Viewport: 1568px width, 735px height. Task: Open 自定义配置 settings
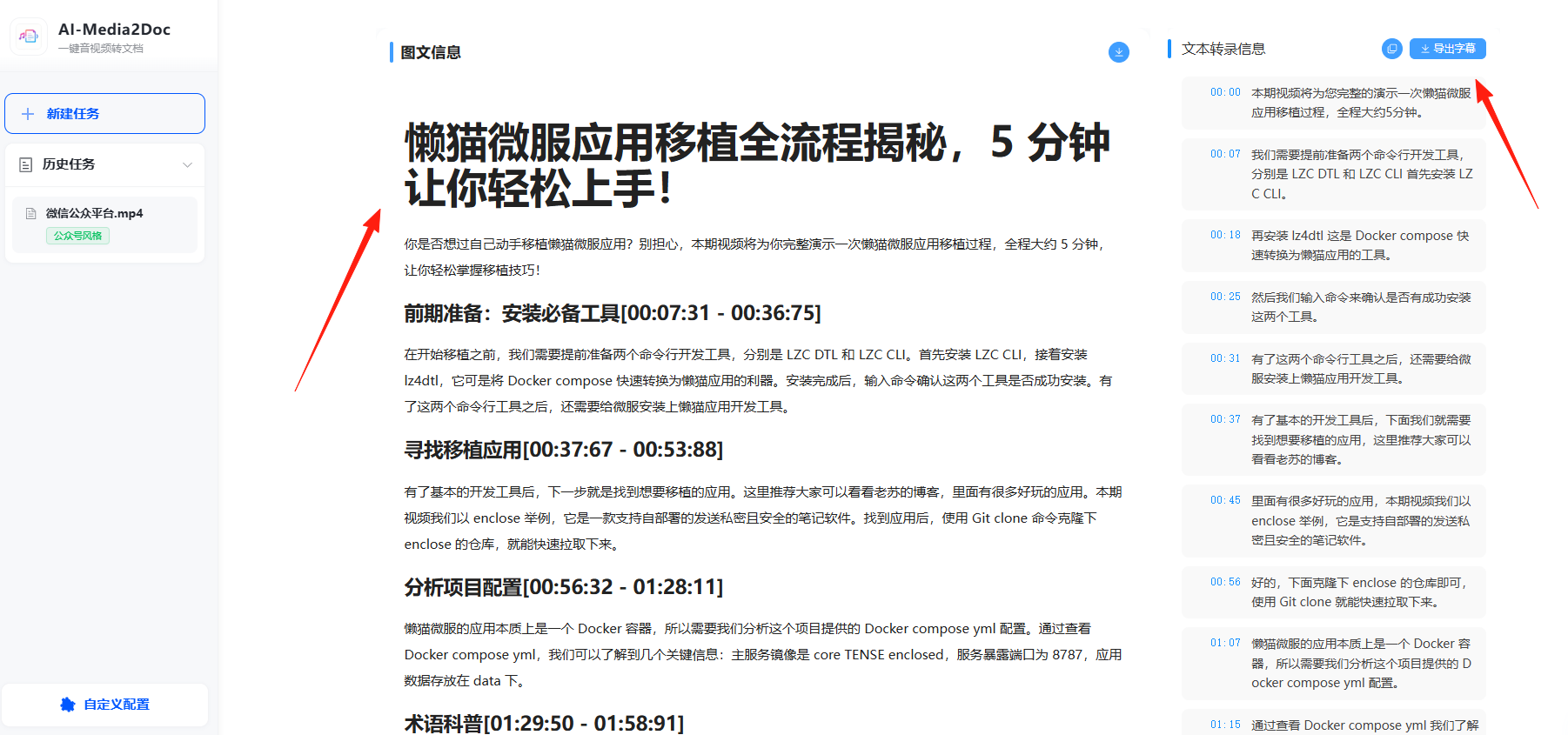coord(104,705)
